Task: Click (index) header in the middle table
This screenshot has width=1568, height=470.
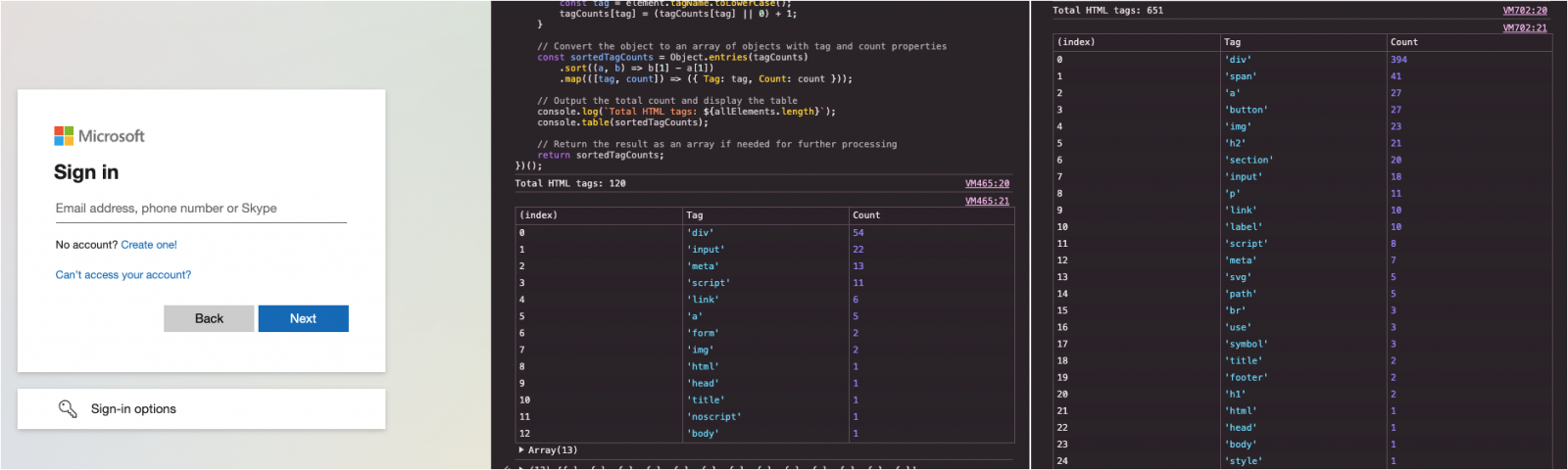Action: pos(538,215)
